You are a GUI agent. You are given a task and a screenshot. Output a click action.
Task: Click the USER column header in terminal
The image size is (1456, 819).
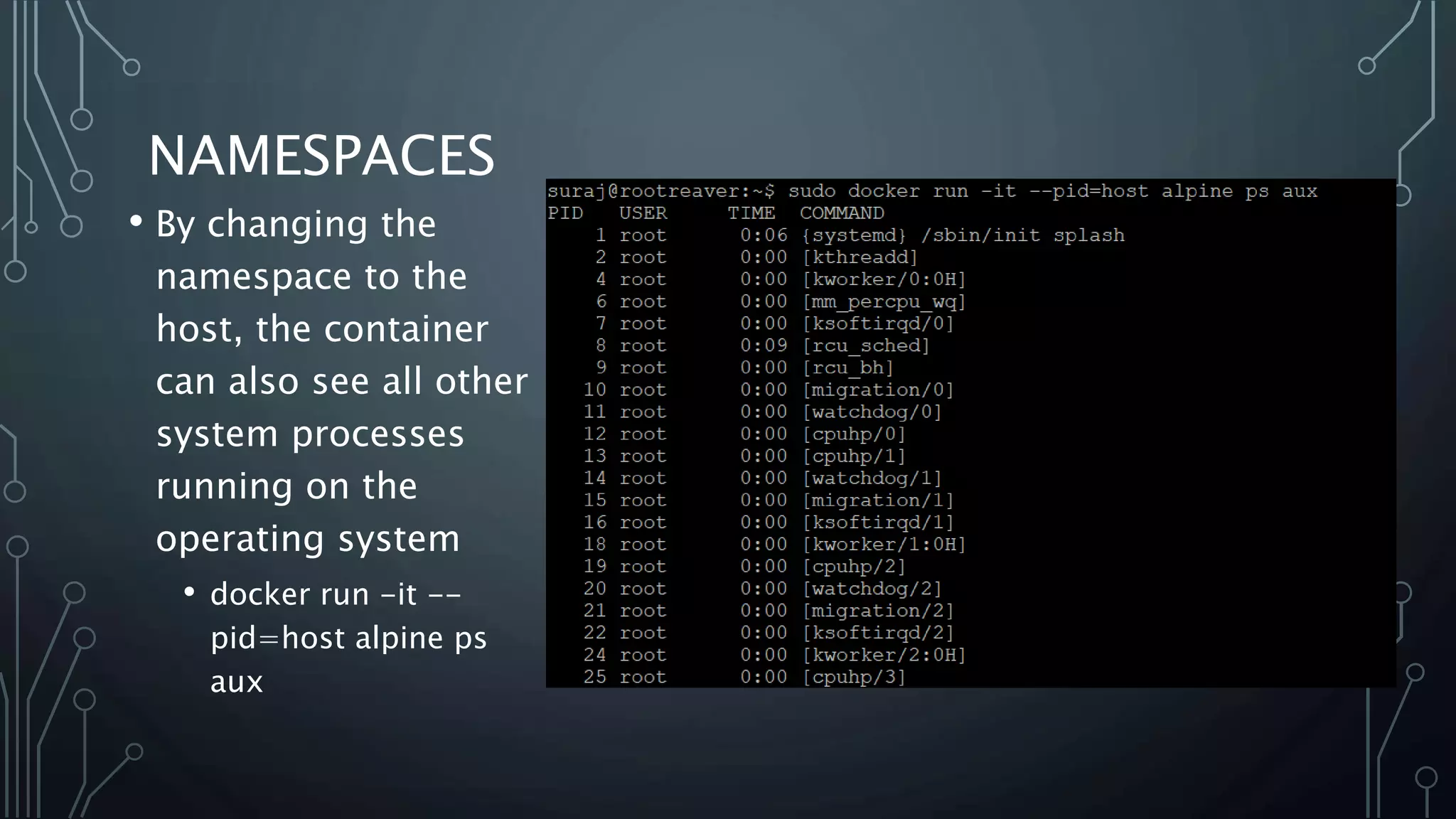click(x=643, y=213)
